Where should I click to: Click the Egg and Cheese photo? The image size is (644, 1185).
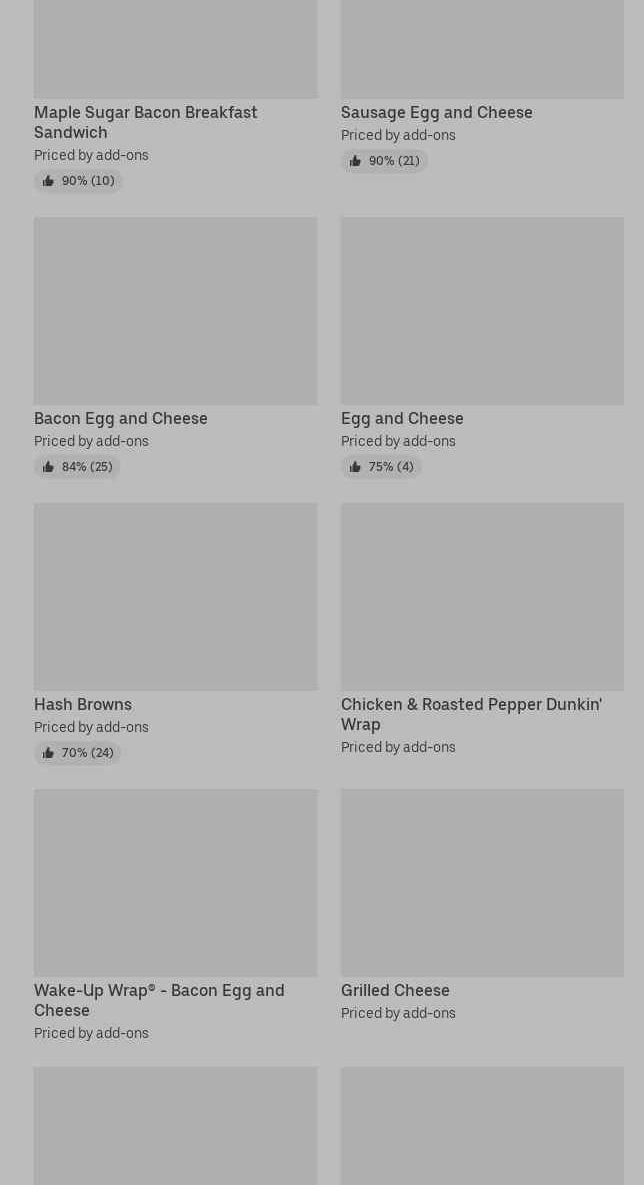(482, 311)
